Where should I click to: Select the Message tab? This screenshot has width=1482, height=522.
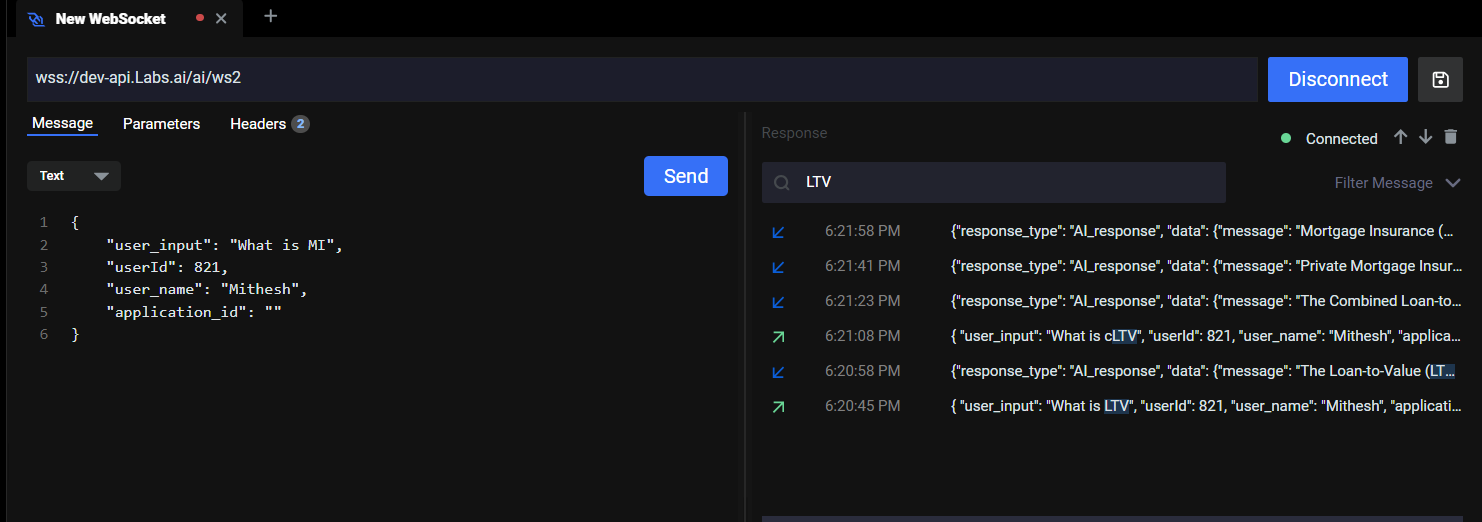pos(62,123)
